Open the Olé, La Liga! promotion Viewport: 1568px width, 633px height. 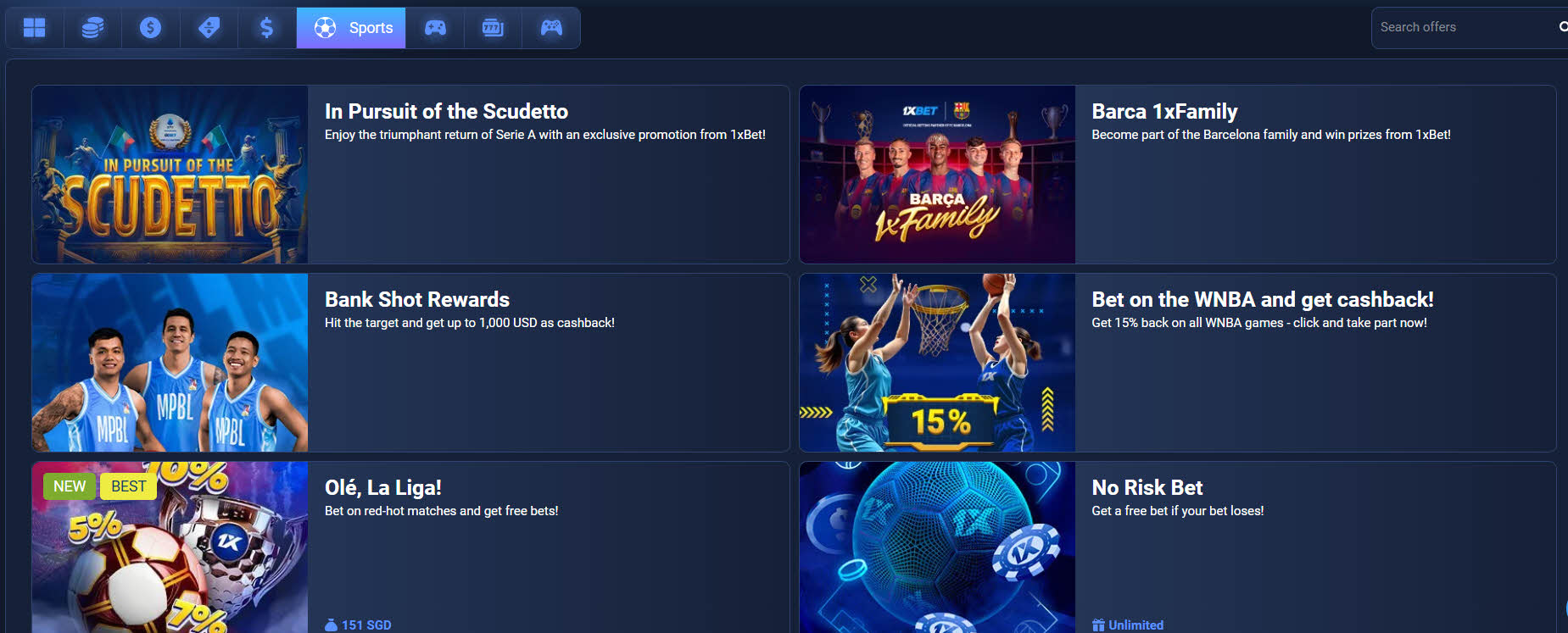coord(383,487)
